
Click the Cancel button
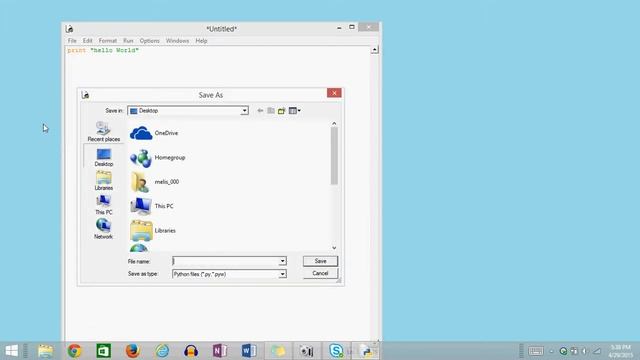click(x=320, y=273)
